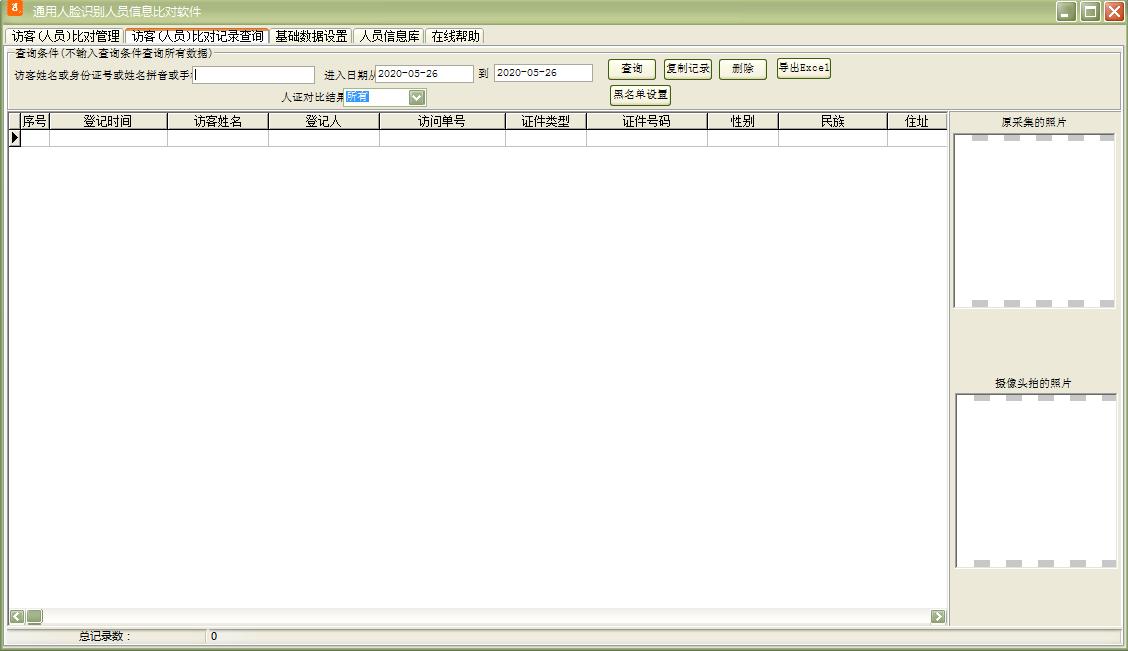1128x651 pixels.
Task: Click the 登记时间 column header
Action: pyautogui.click(x=108, y=121)
